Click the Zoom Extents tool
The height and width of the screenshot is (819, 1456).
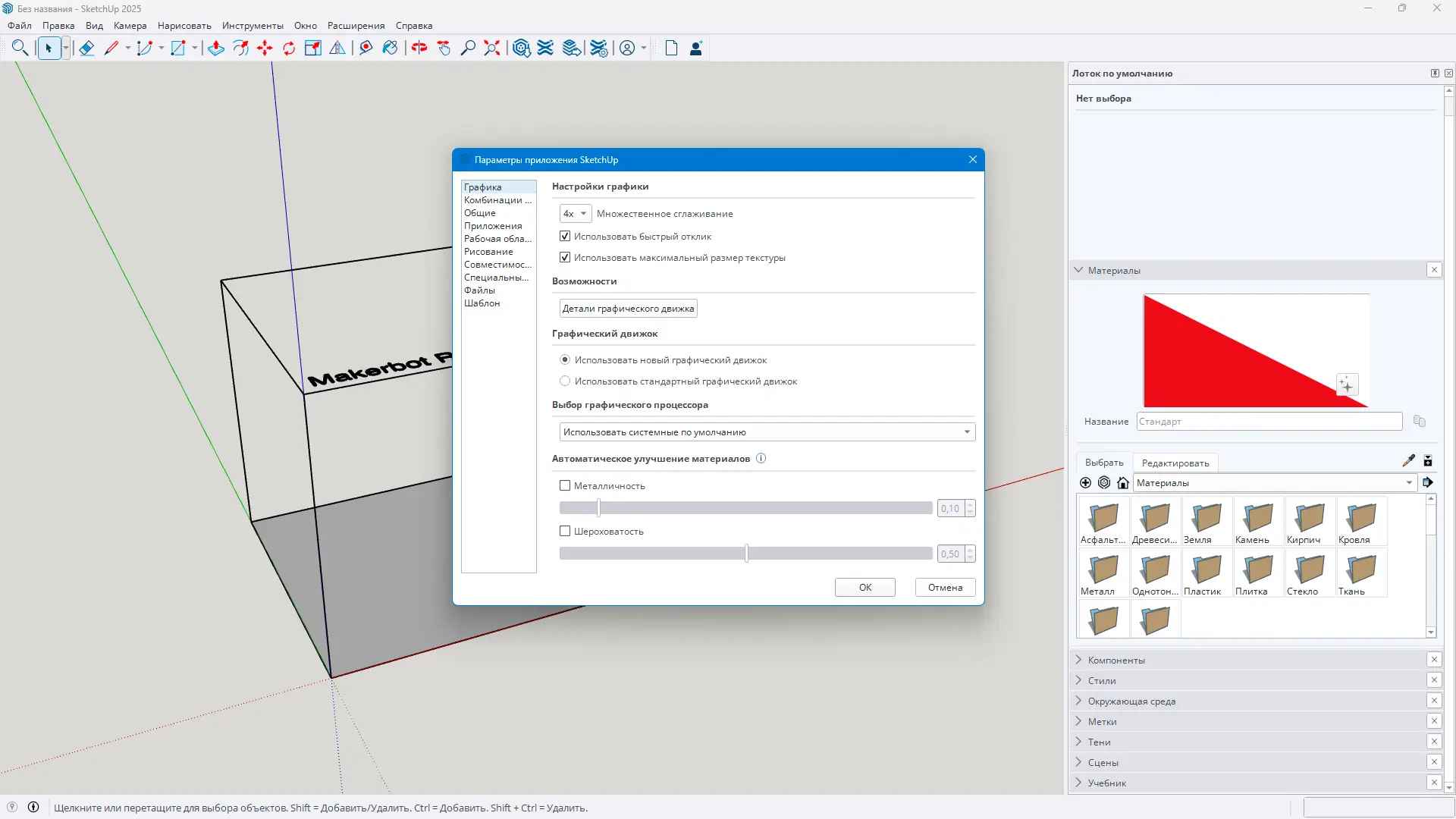coord(492,49)
